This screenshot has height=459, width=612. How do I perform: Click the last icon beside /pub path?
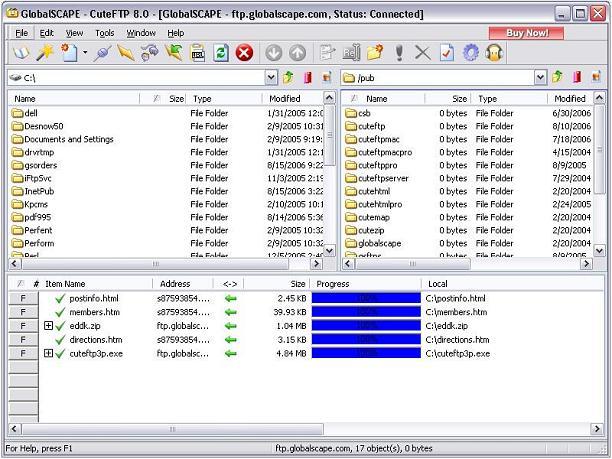[x=596, y=77]
